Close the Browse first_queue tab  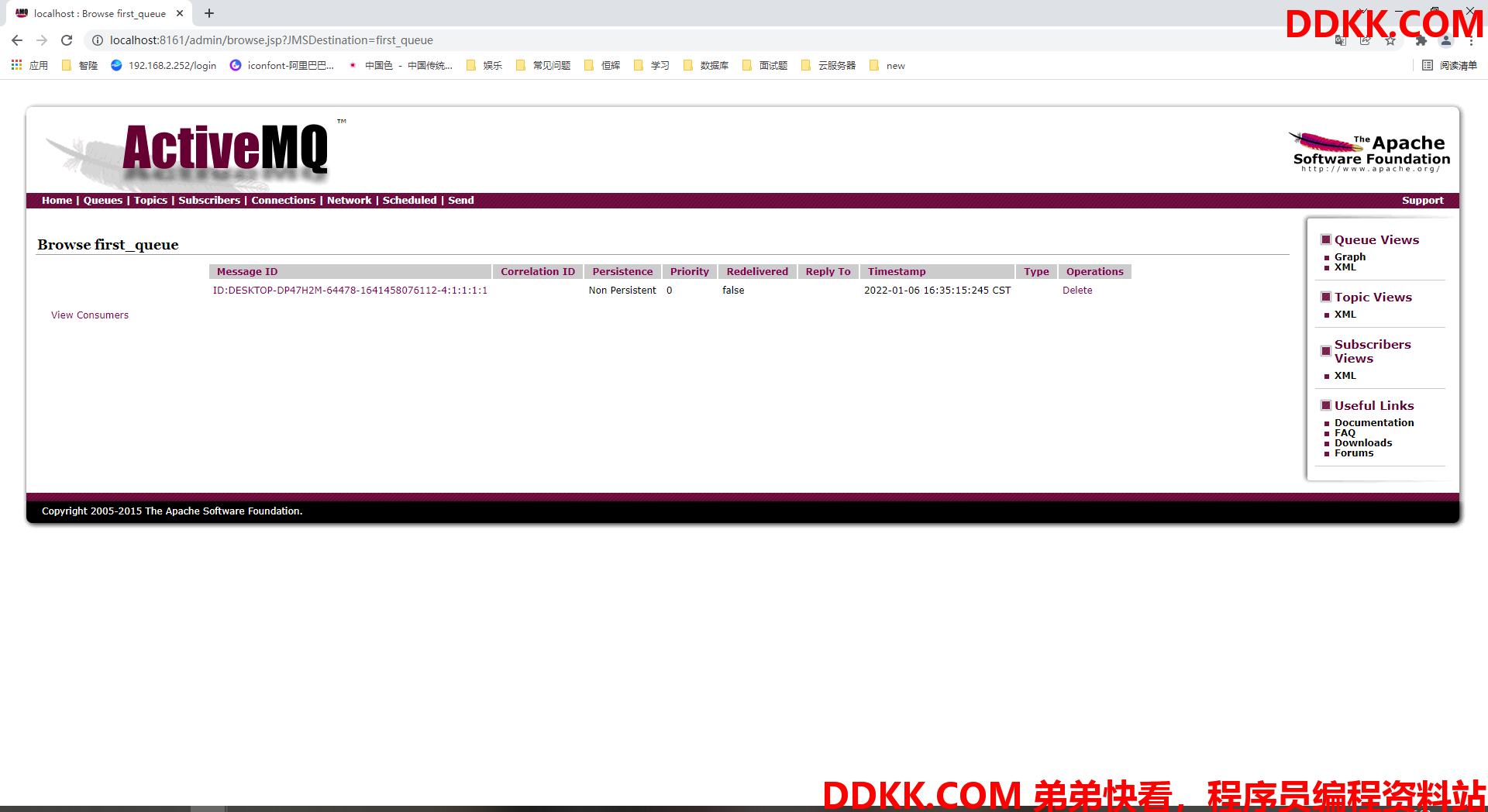(x=180, y=13)
